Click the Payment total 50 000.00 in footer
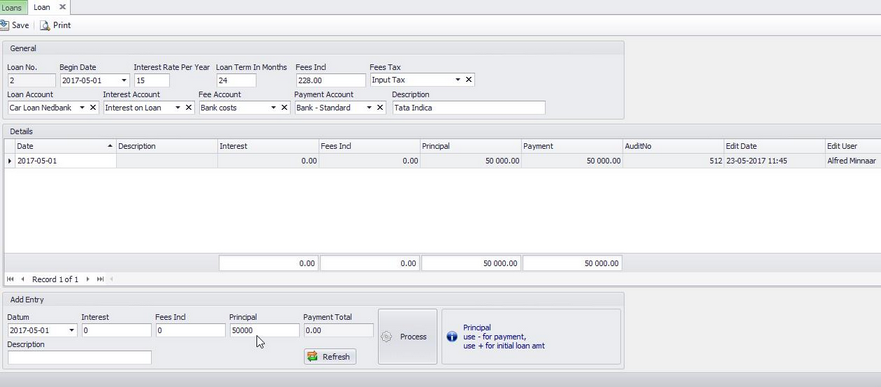 coord(572,263)
